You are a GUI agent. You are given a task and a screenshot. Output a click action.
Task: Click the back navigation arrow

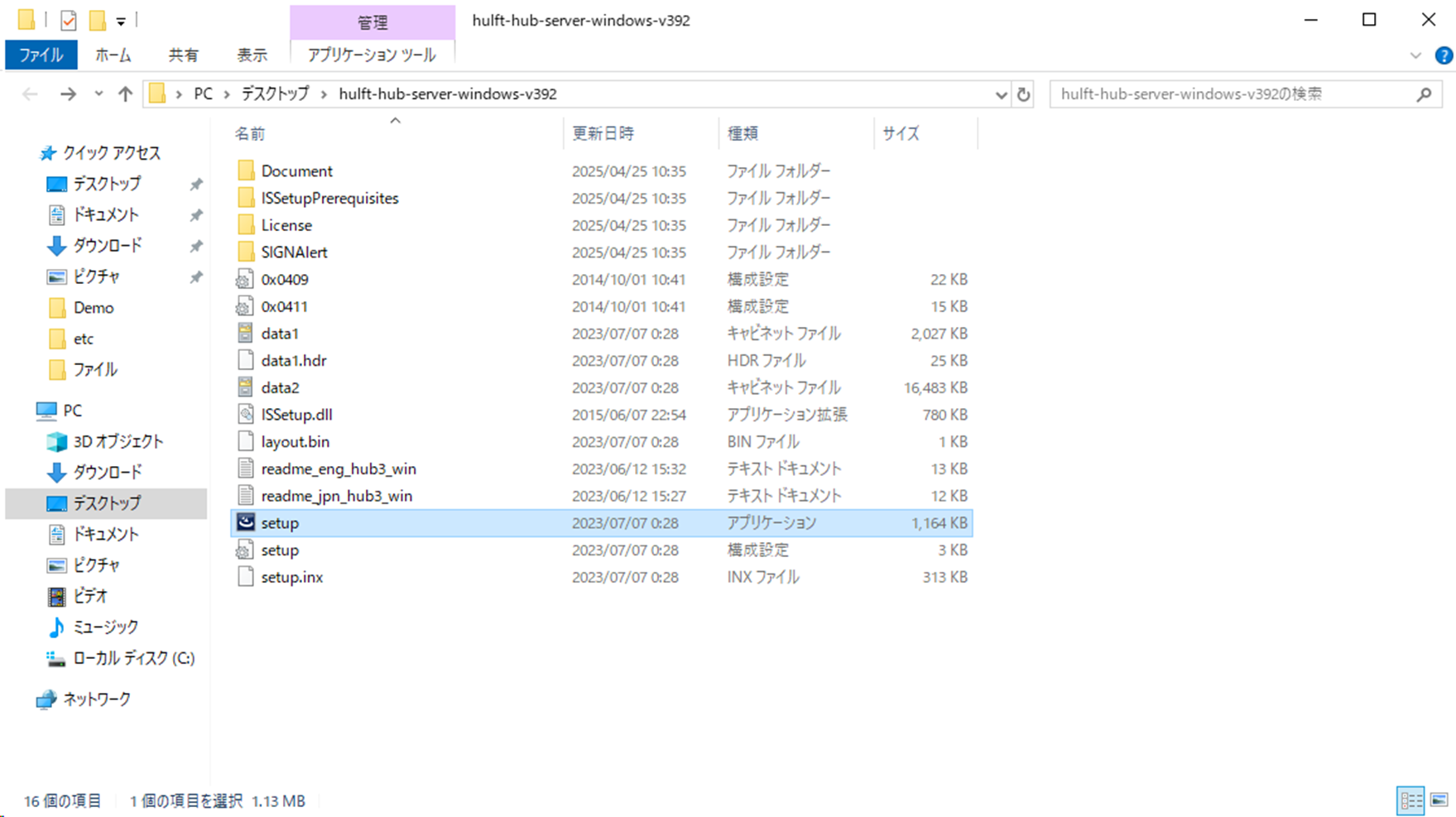click(x=30, y=94)
